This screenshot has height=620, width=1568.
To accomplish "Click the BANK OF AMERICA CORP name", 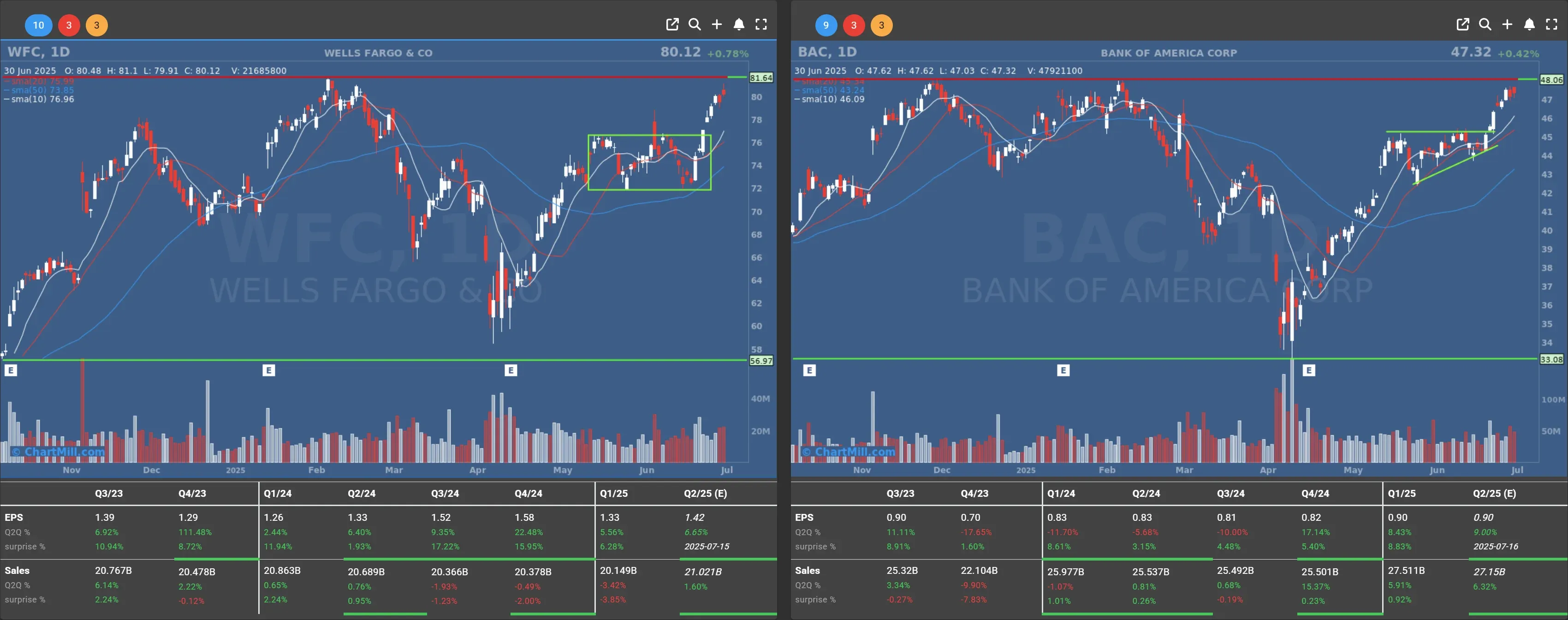I will point(1169,53).
